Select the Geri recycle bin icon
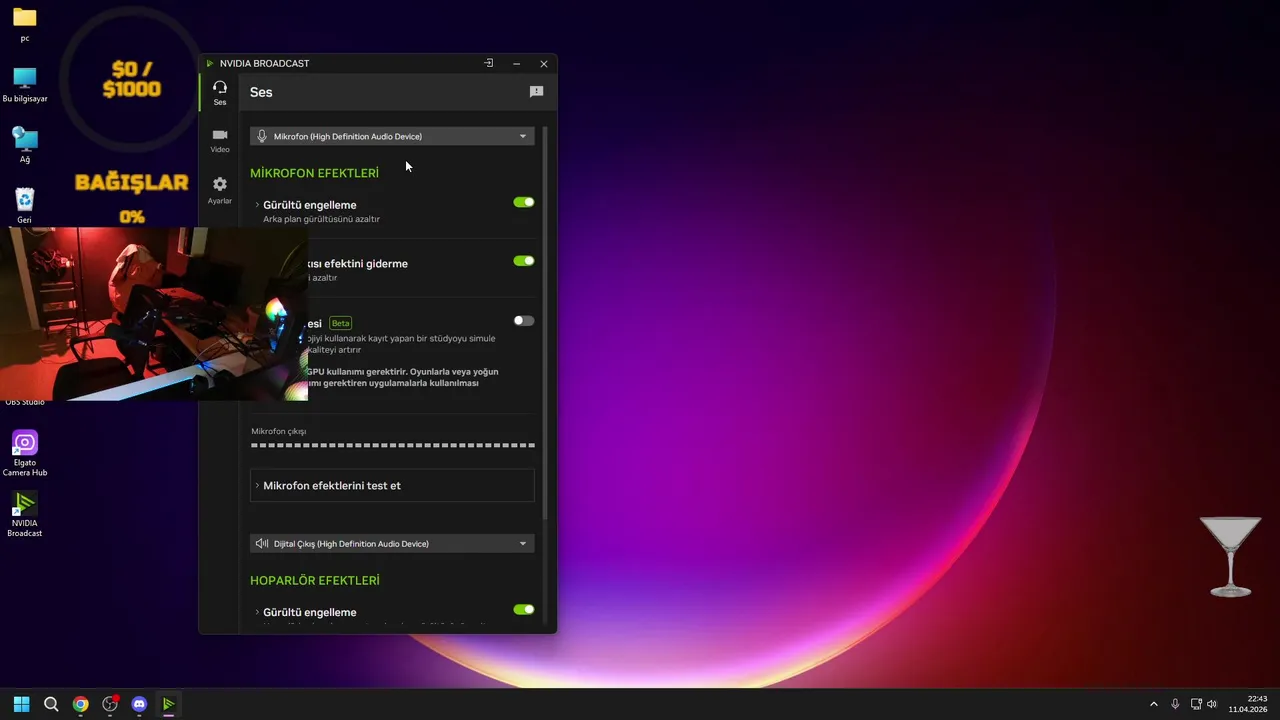The width and height of the screenshot is (1280, 720). (x=25, y=206)
